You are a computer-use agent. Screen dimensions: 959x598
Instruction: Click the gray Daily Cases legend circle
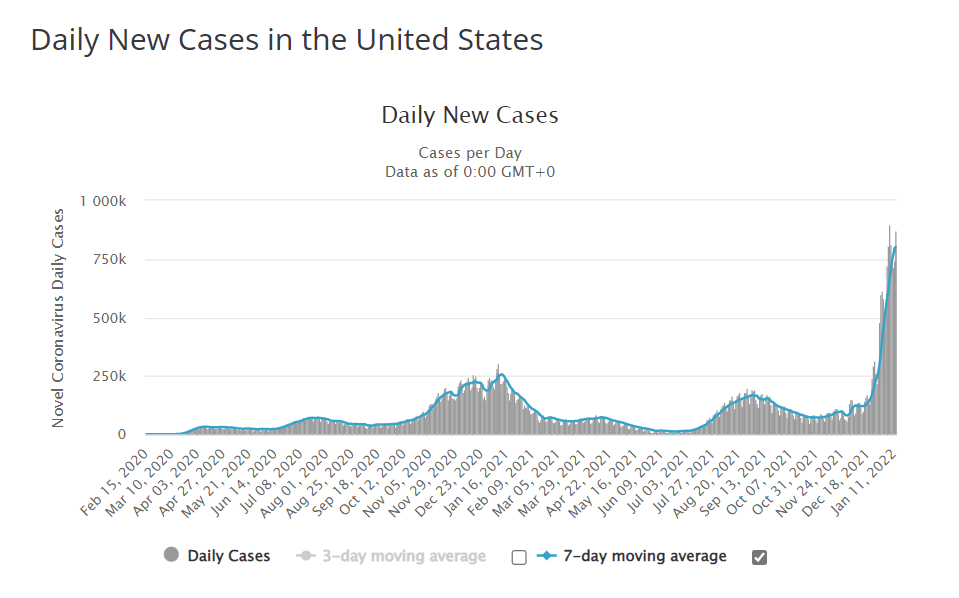(x=171, y=556)
